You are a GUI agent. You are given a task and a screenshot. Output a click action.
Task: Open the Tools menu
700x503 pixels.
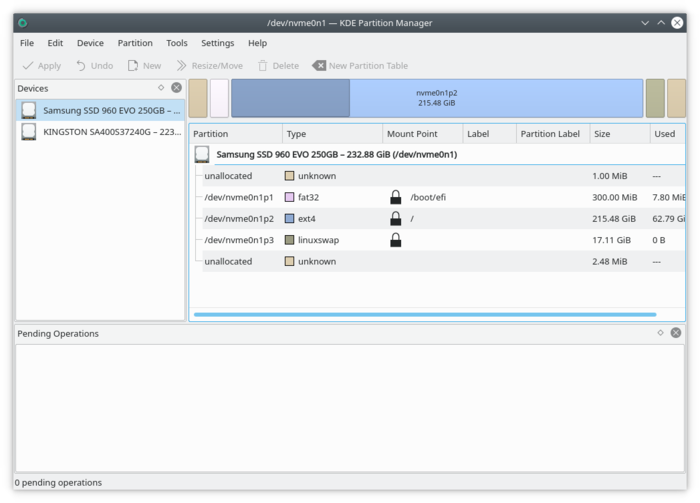(x=177, y=43)
